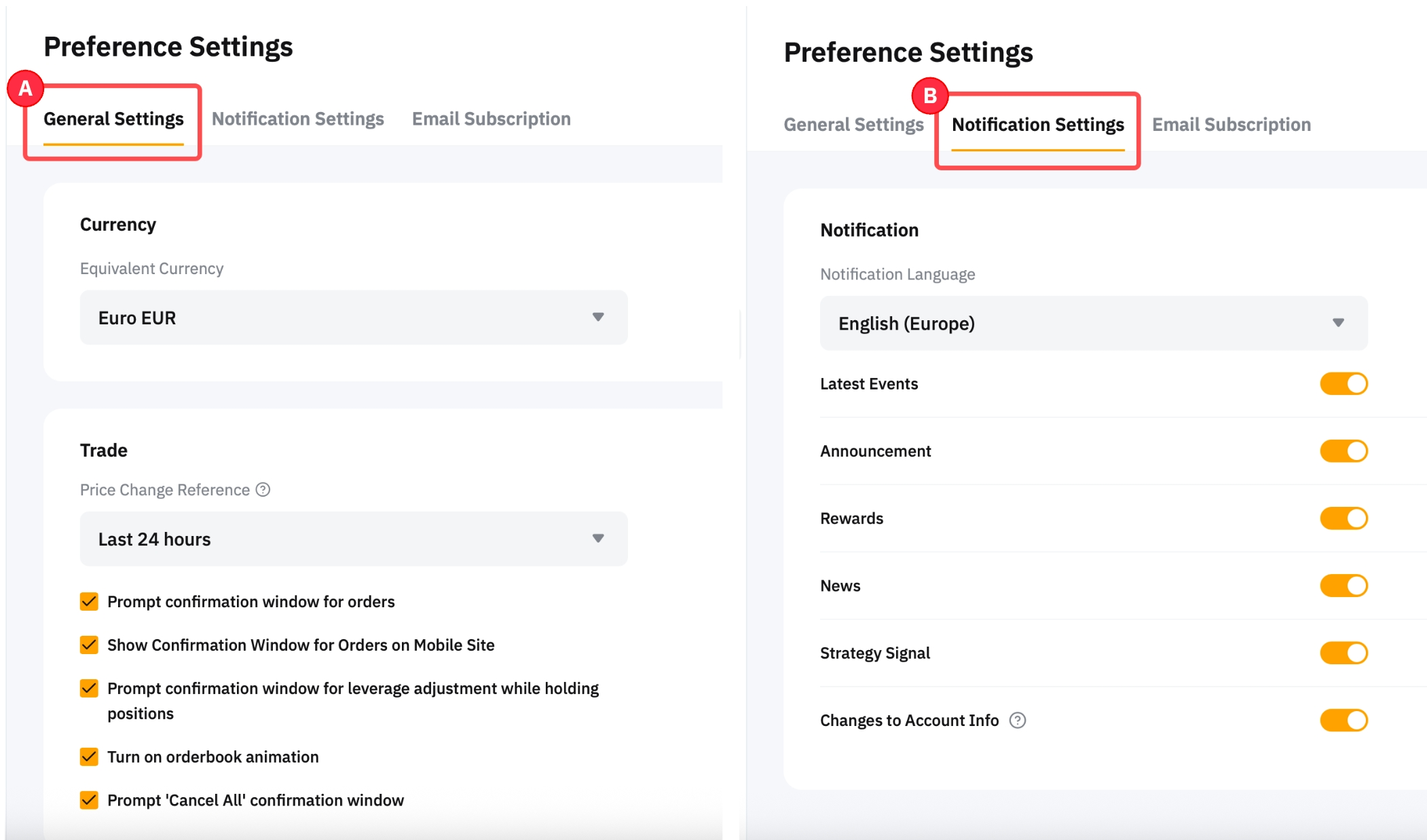The image size is (1427, 840).
Task: Uncheck leverage adjustment confirmation checkbox
Action: (89, 689)
